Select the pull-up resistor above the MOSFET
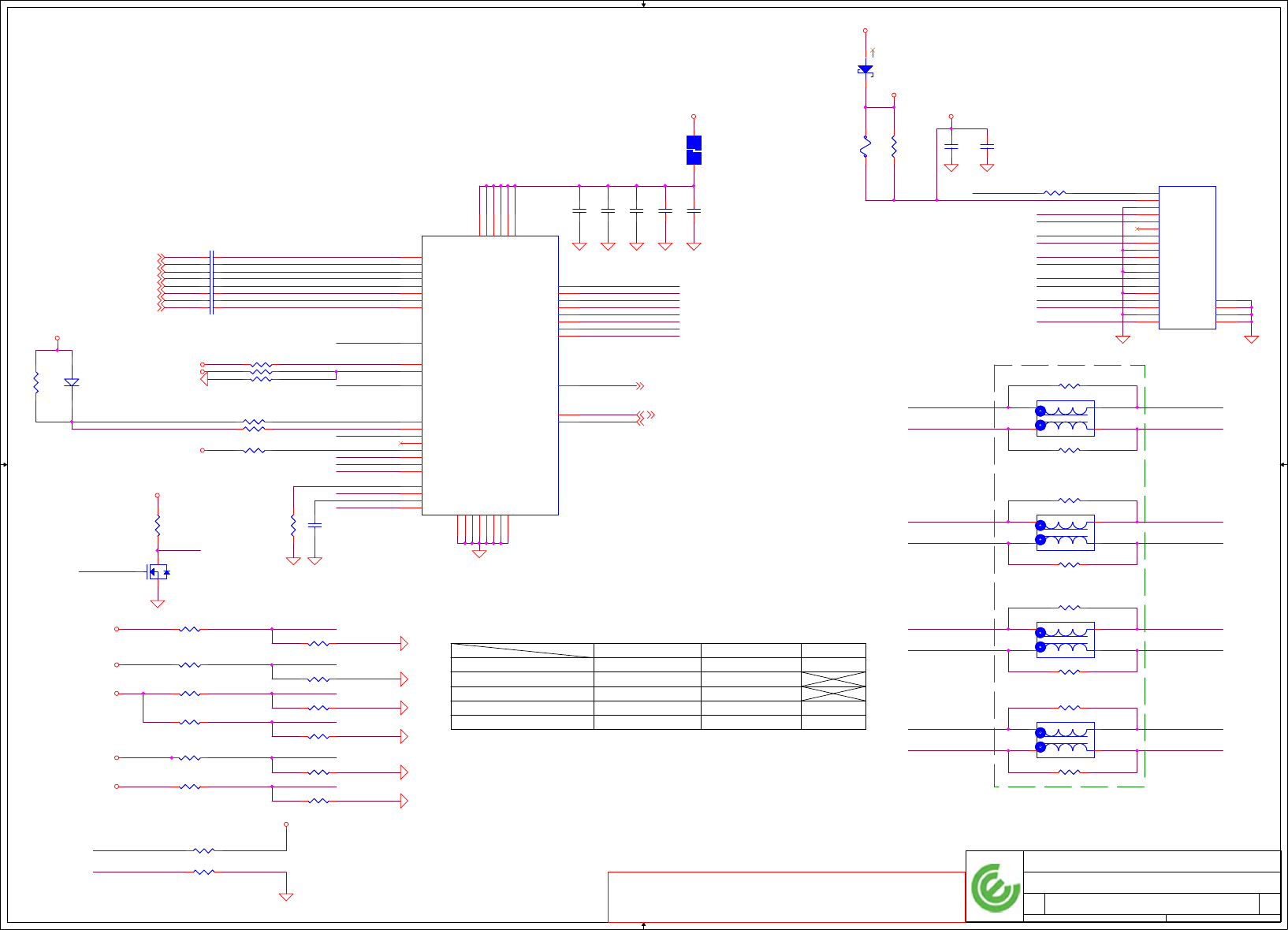 [158, 525]
